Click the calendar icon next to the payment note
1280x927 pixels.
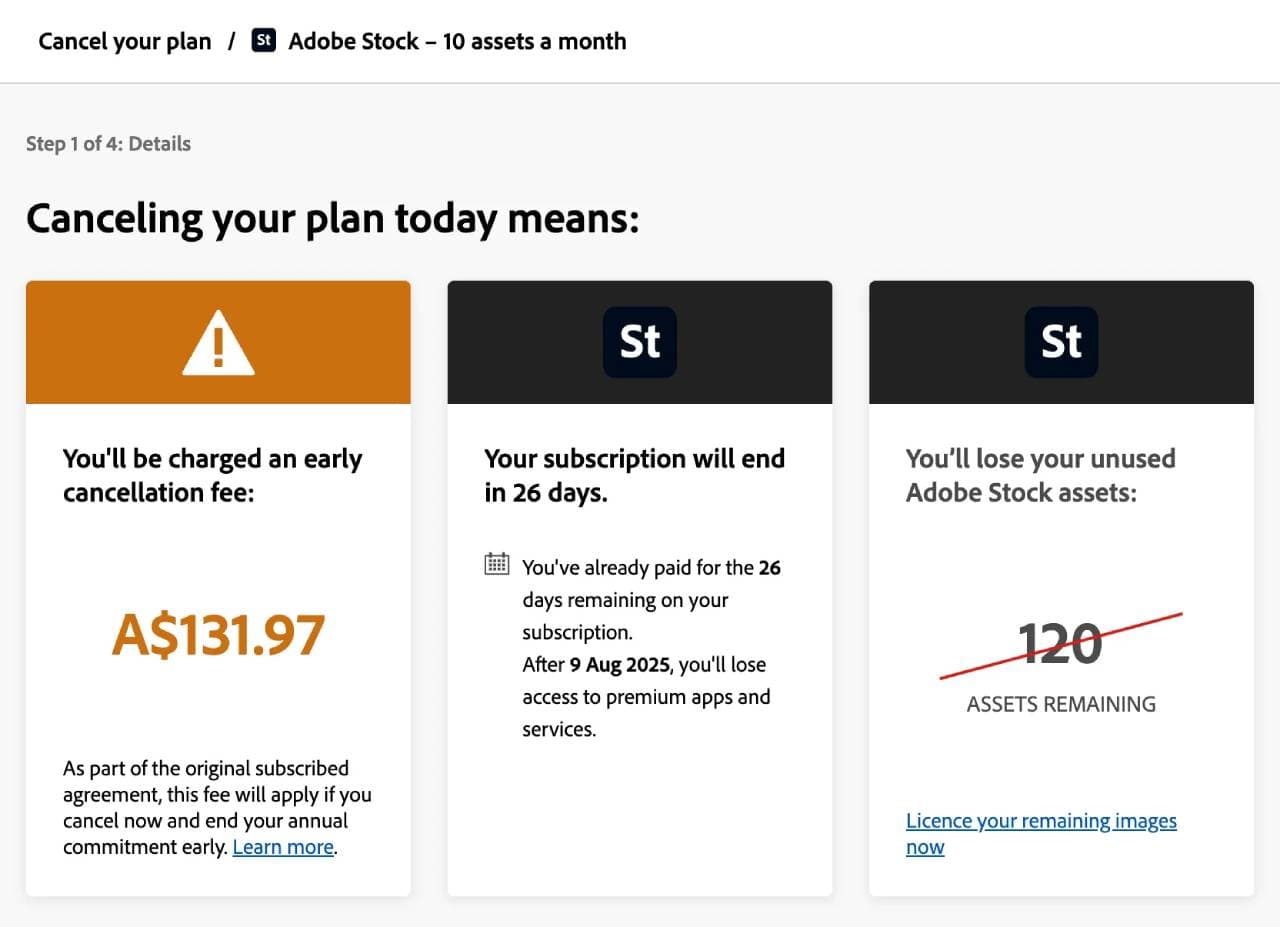point(497,563)
